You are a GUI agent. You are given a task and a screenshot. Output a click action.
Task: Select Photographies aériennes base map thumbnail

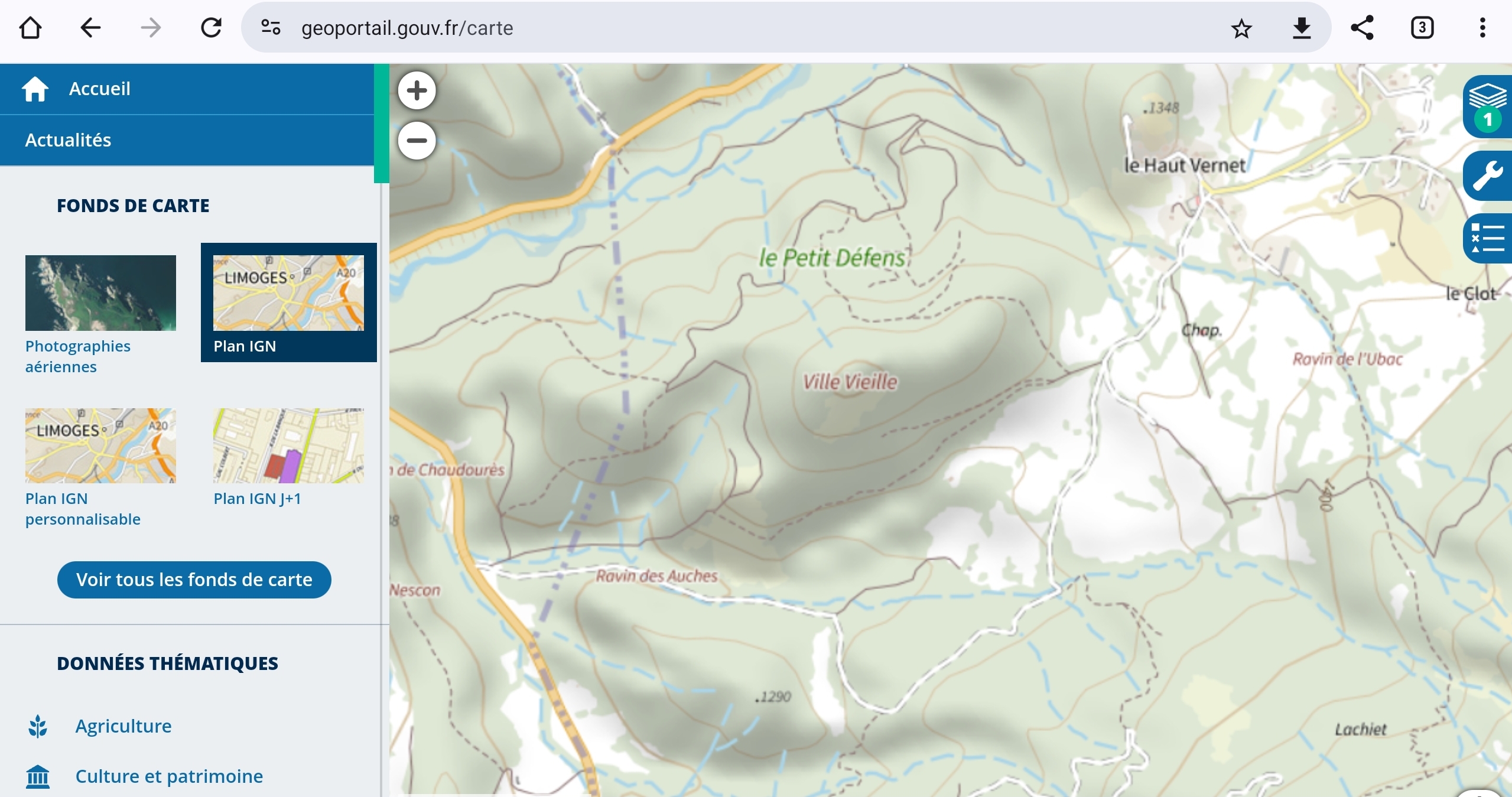100,292
